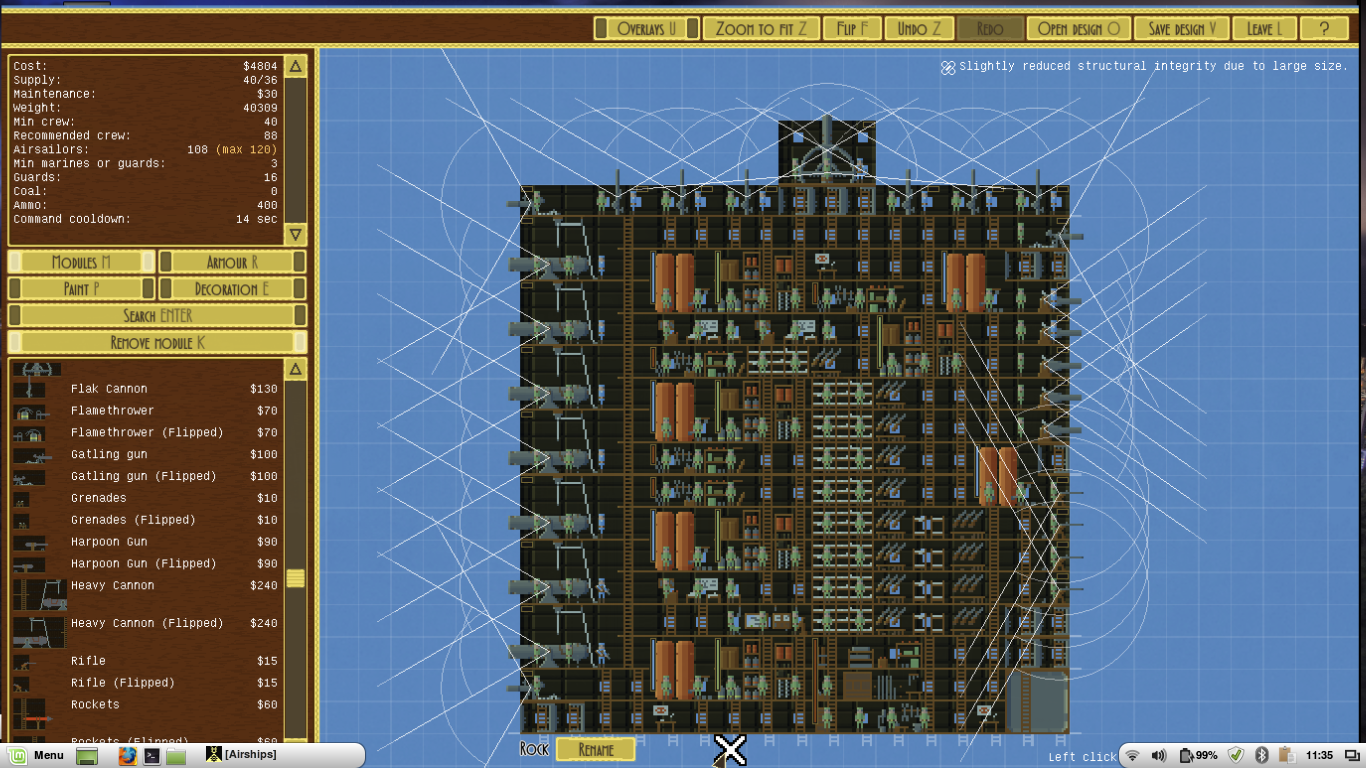This screenshot has width=1366, height=768.
Task: Toggle Overlays display
Action: (x=647, y=29)
